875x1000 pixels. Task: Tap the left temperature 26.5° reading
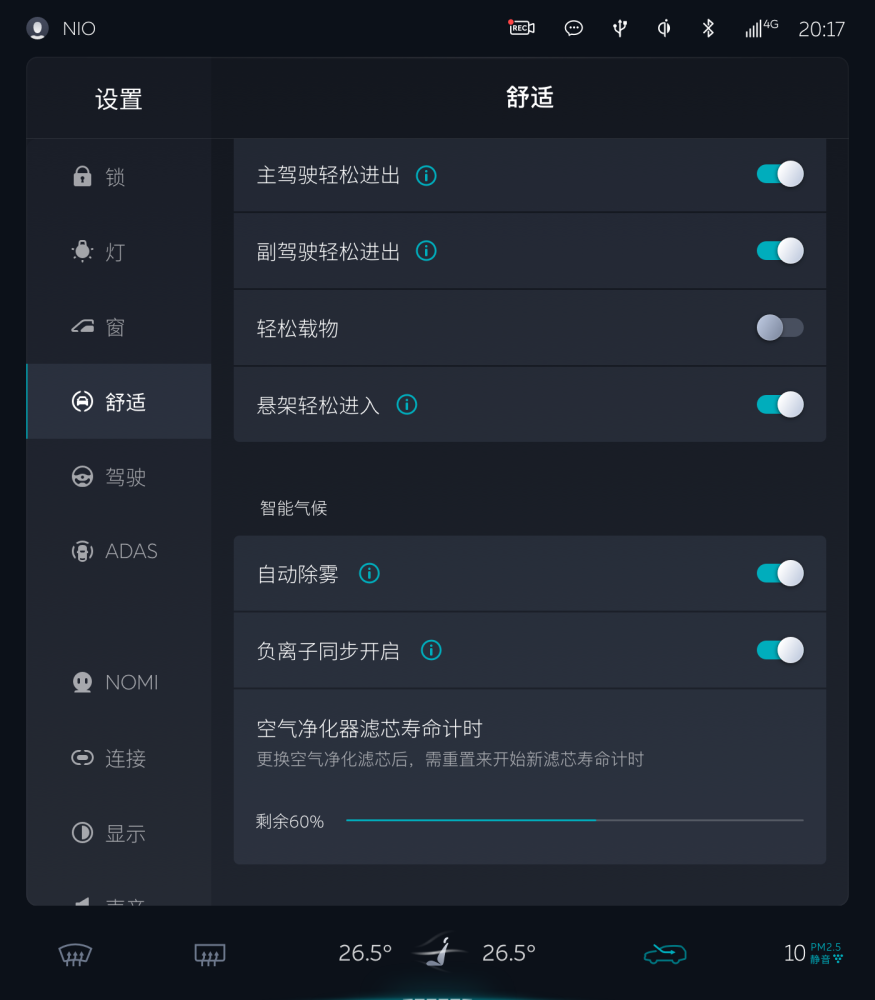pos(365,953)
